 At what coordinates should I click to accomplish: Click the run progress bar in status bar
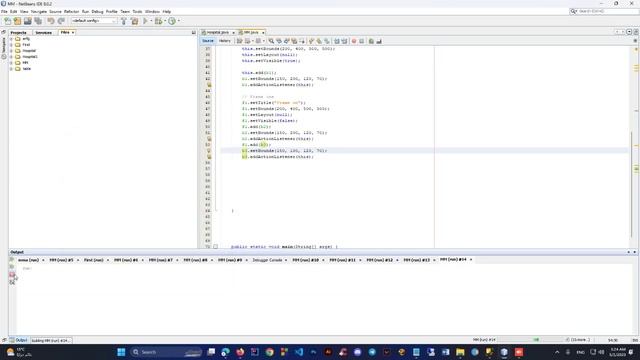click(531, 340)
